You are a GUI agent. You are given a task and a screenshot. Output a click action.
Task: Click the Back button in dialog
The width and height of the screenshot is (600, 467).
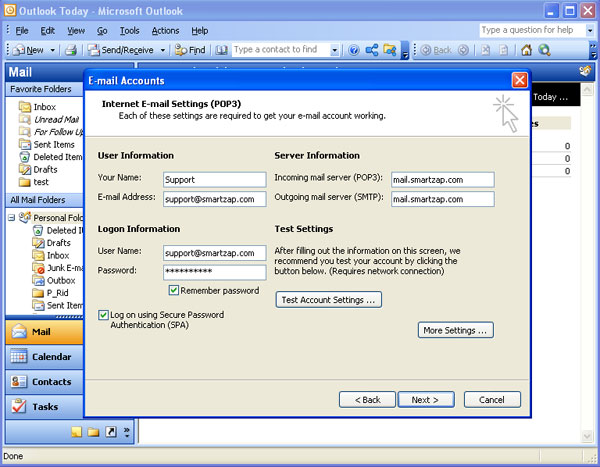coord(367,400)
